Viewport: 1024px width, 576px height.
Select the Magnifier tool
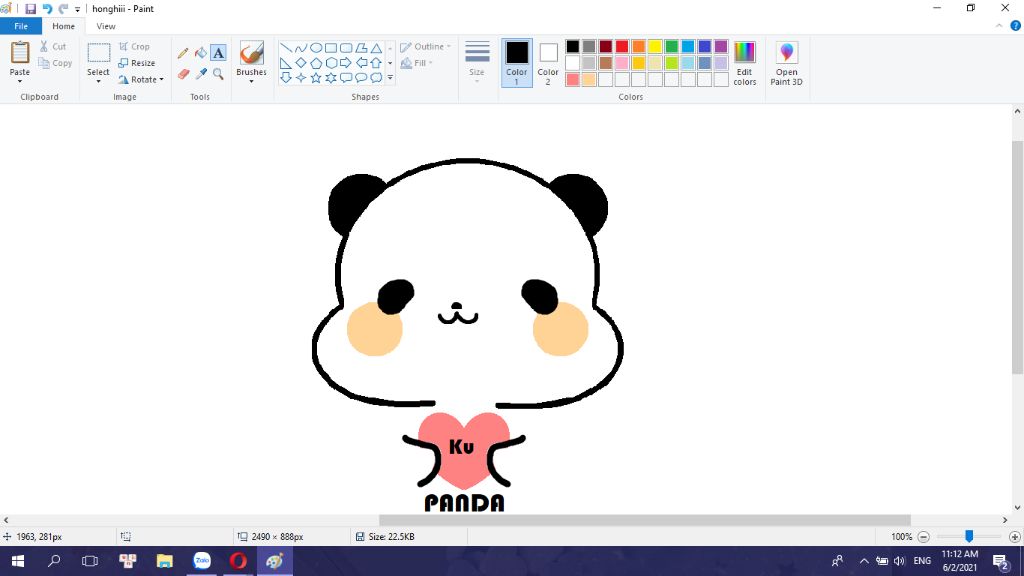tap(218, 74)
